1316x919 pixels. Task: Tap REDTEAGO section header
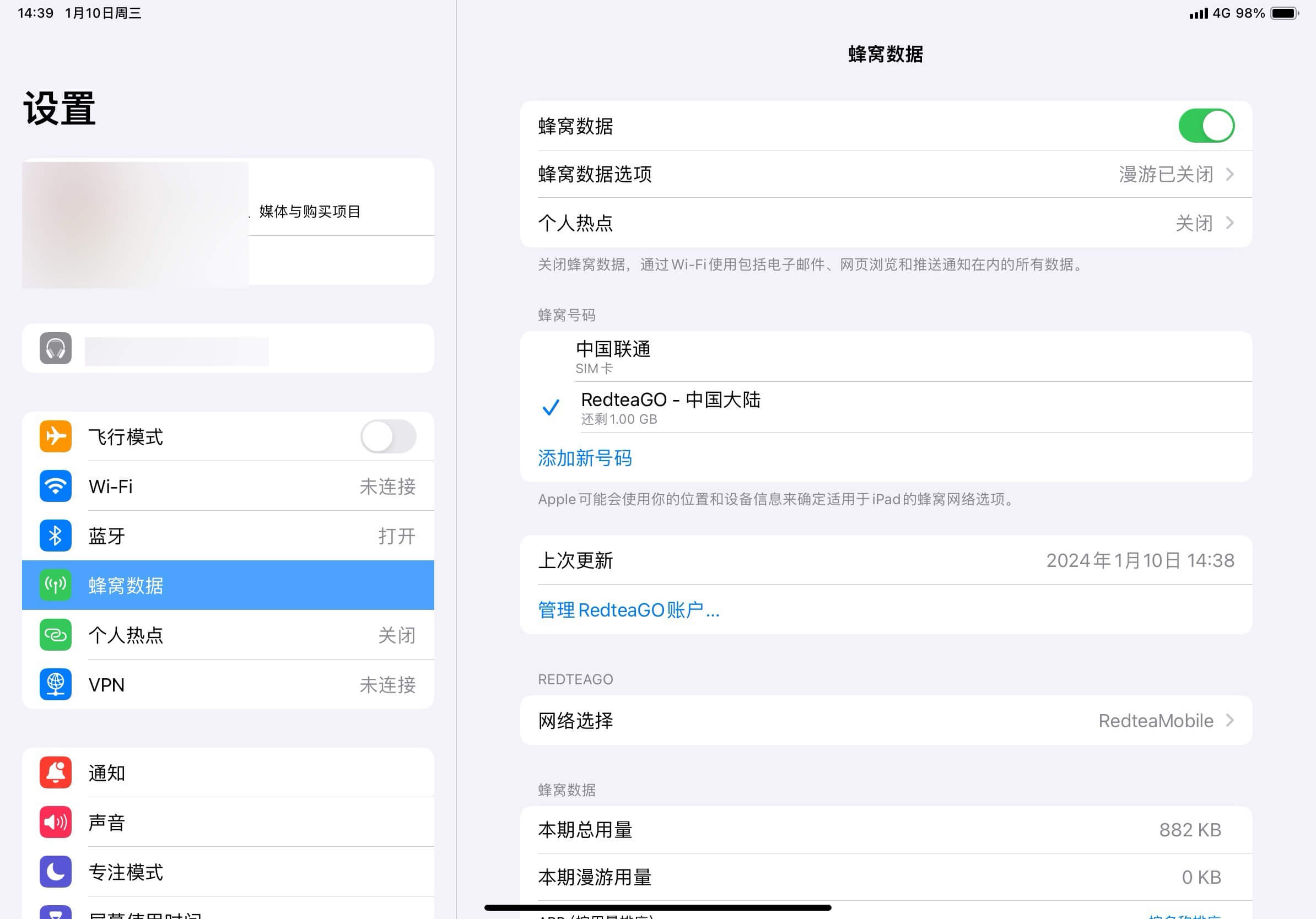(575, 679)
